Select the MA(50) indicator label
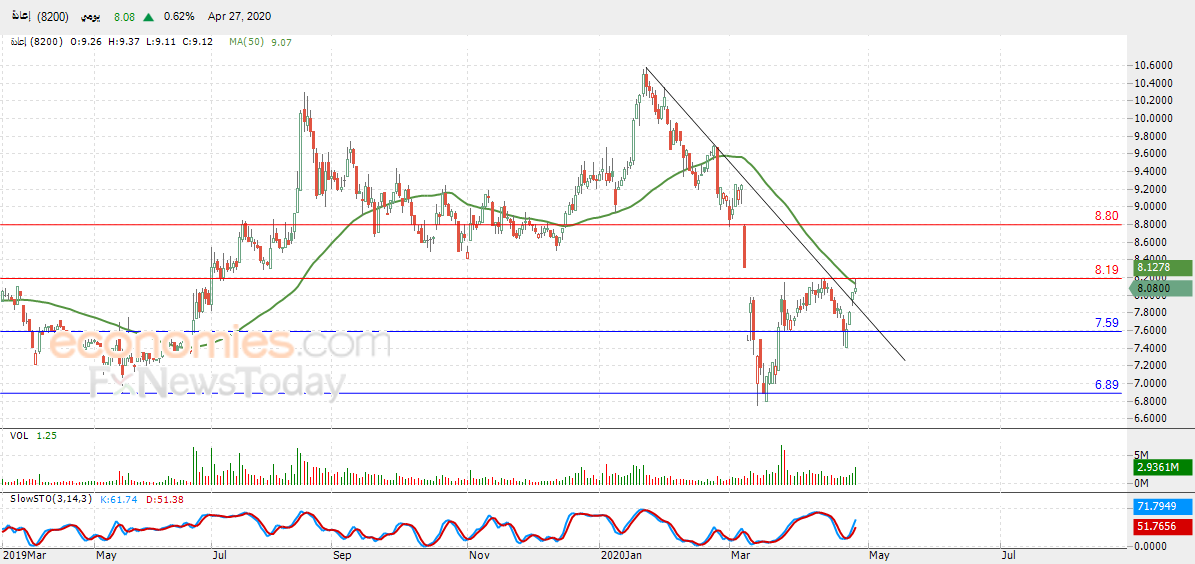 pos(246,42)
